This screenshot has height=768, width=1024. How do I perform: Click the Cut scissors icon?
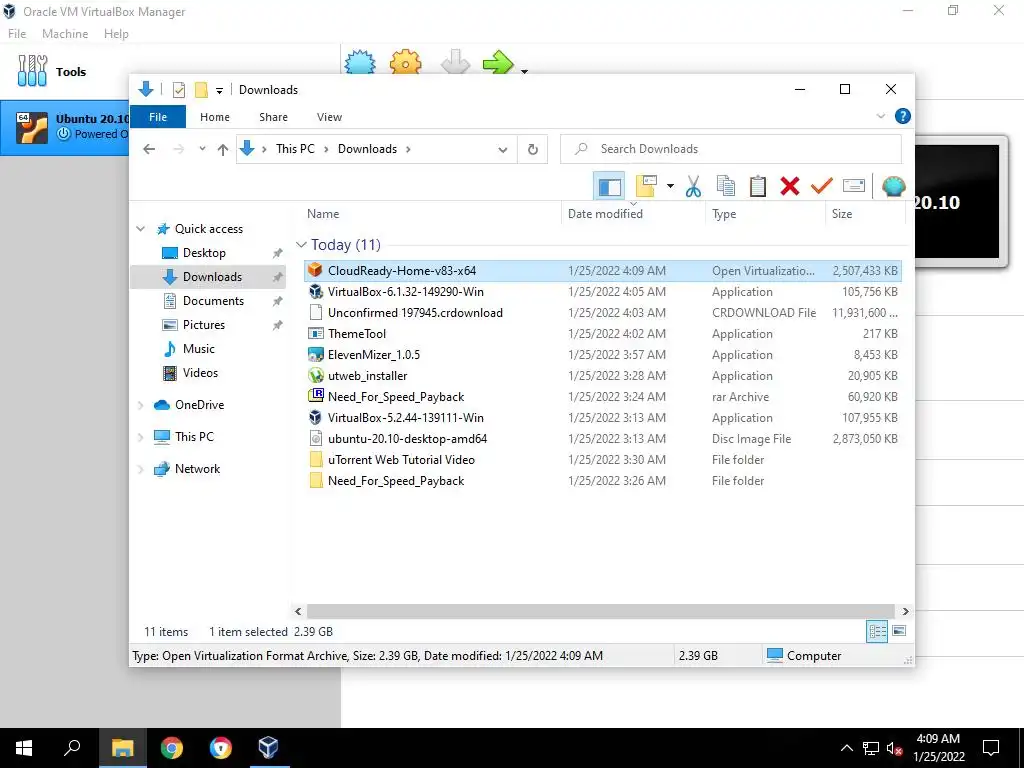point(693,187)
